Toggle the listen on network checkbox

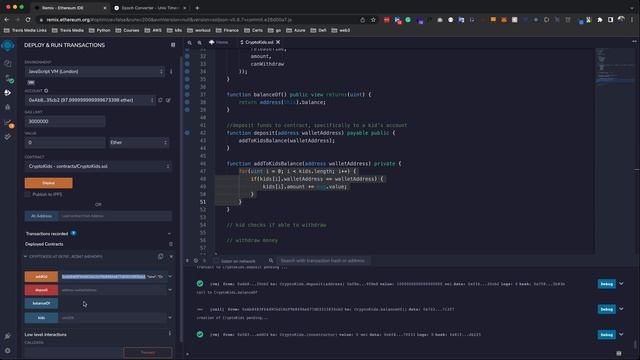[x=216, y=261]
